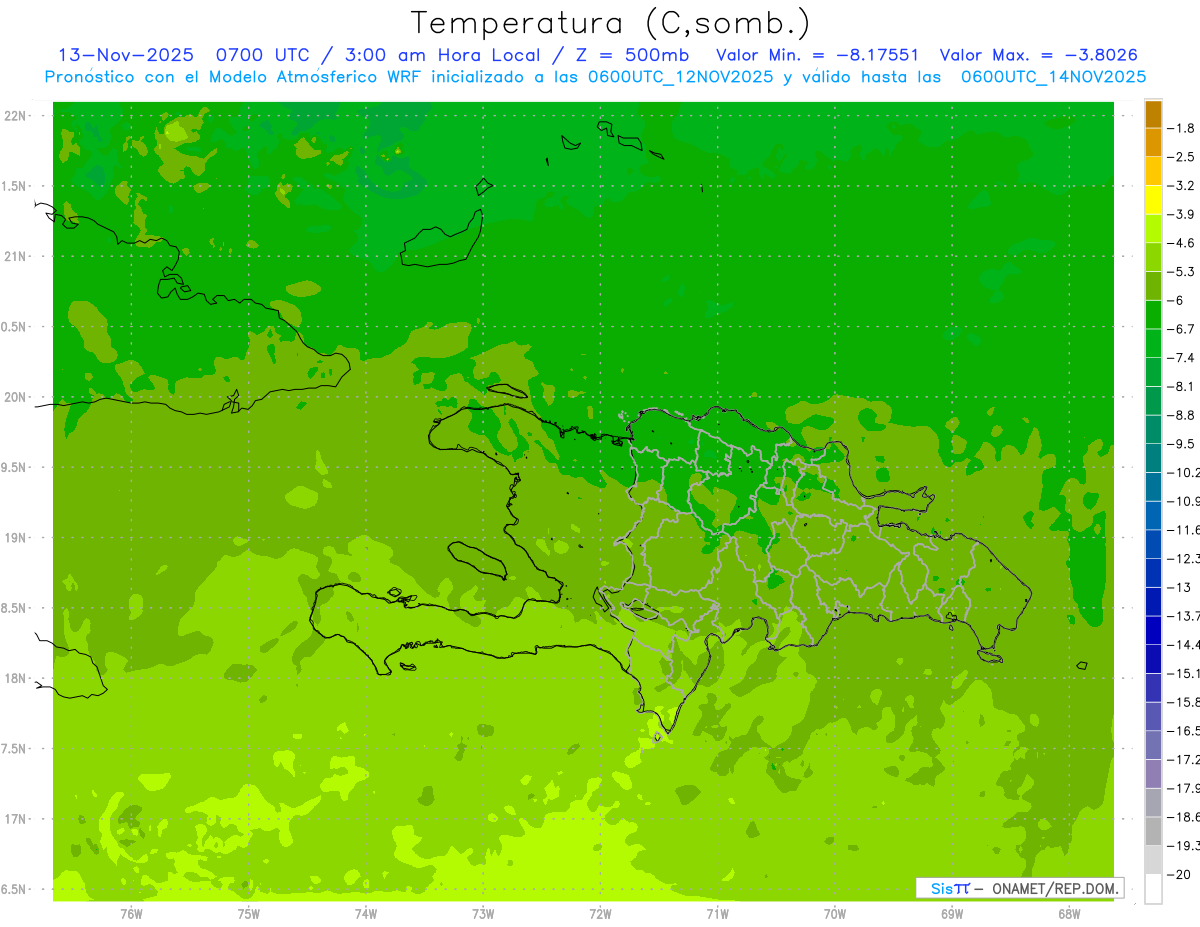Click the title "Temperatura (C,somb.)"

[x=610, y=23]
